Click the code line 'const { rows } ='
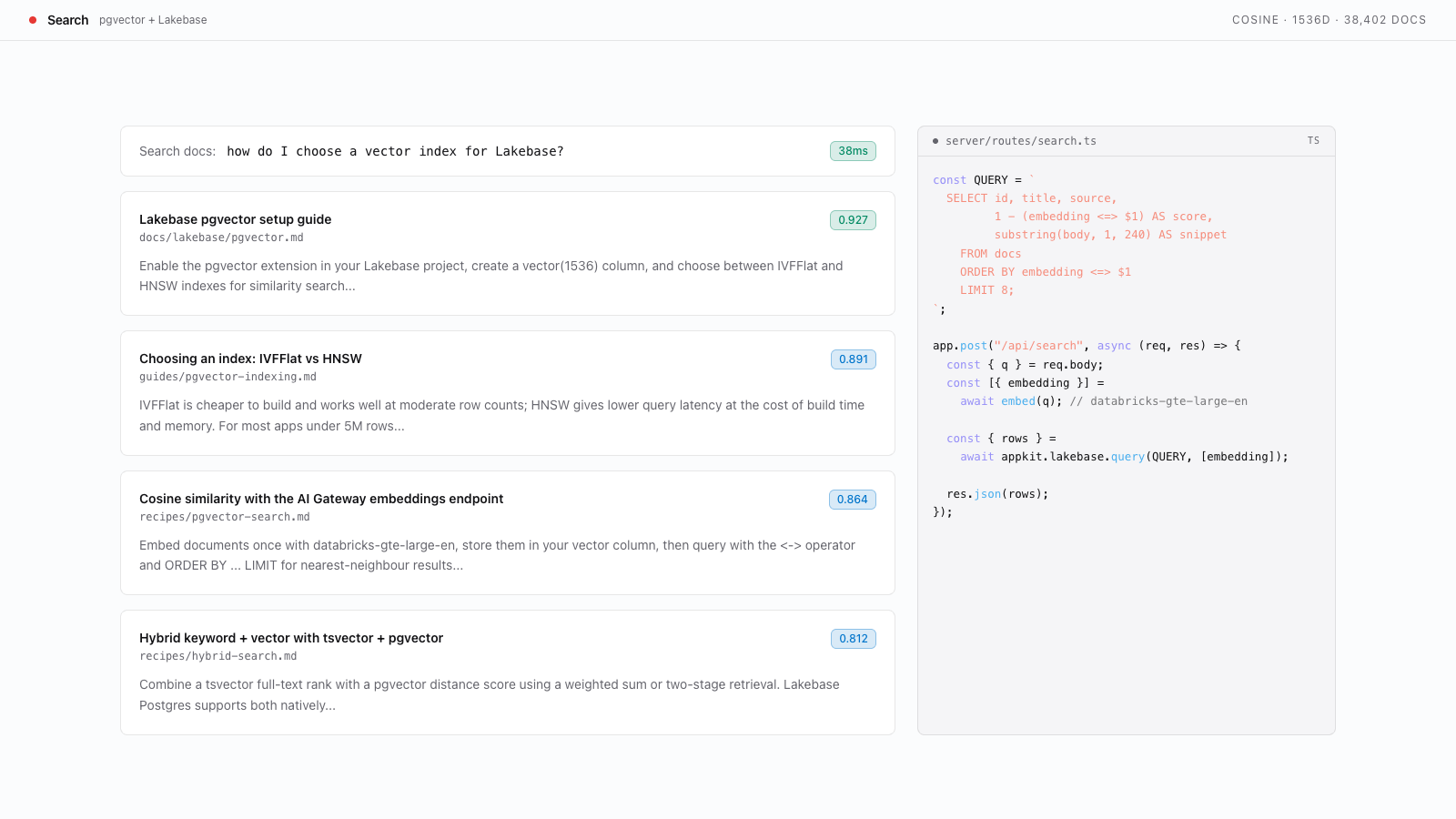Image resolution: width=1456 pixels, height=819 pixels. 1001,439
